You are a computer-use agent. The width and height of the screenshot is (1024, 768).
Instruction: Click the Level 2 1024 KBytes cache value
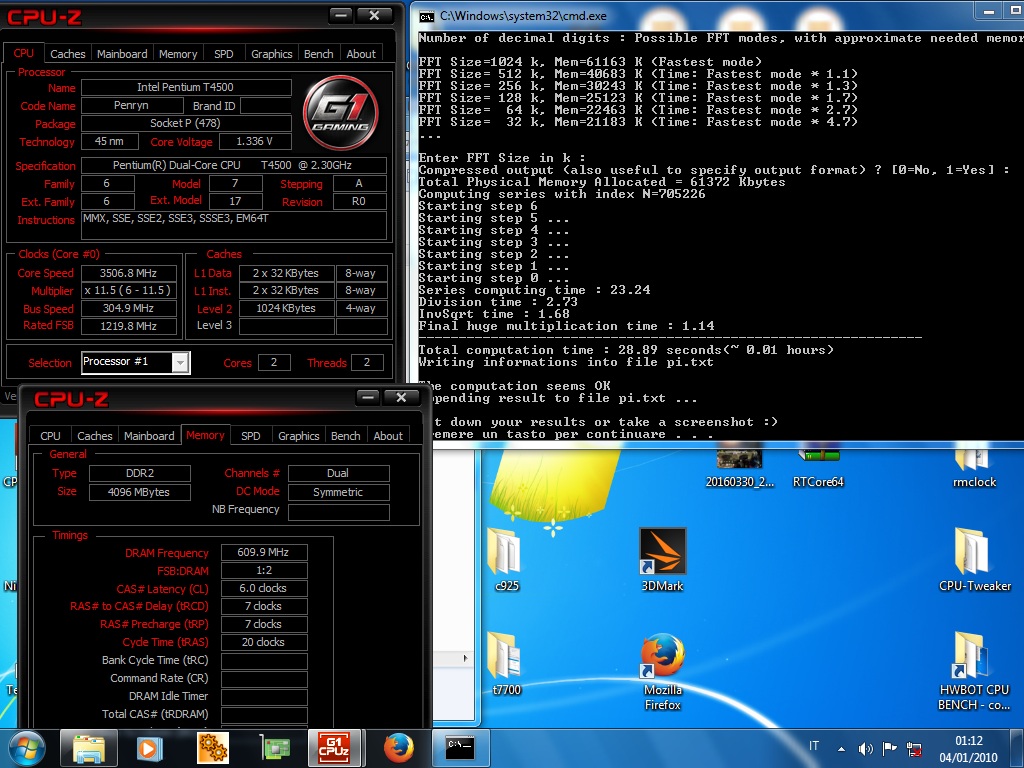point(286,308)
